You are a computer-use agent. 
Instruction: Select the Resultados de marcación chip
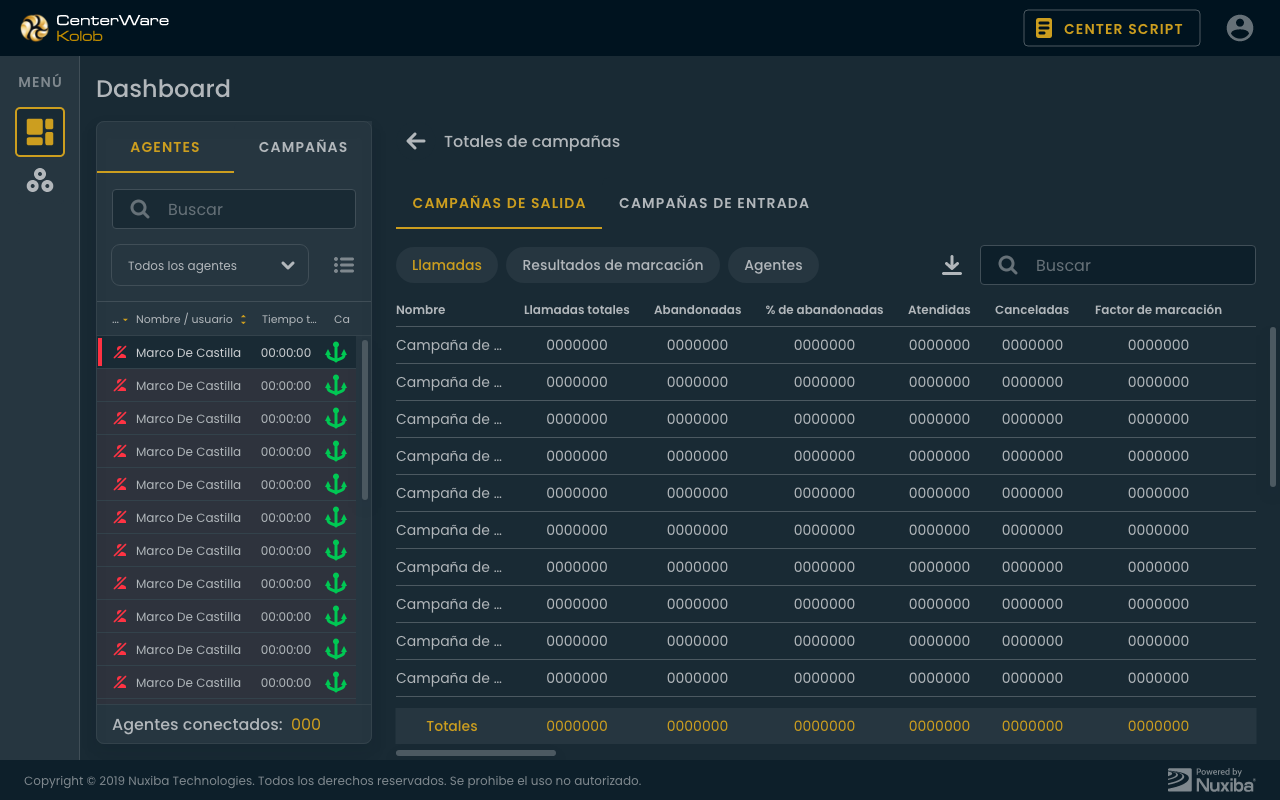(x=613, y=265)
